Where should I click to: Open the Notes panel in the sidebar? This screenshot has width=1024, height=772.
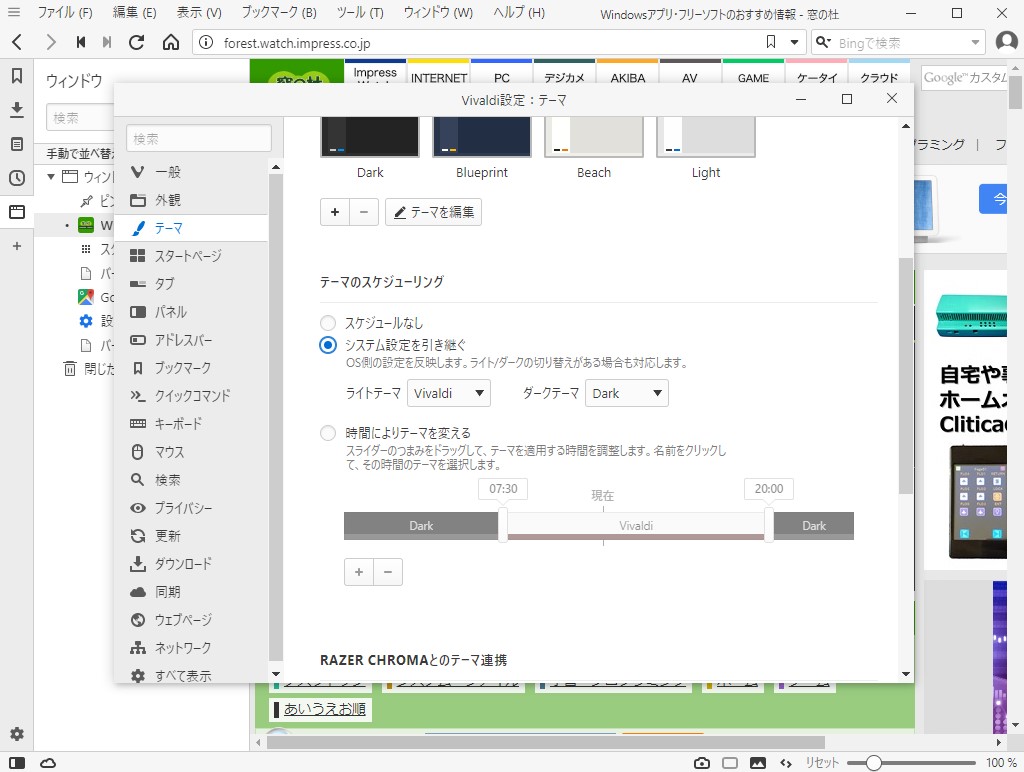point(15,143)
